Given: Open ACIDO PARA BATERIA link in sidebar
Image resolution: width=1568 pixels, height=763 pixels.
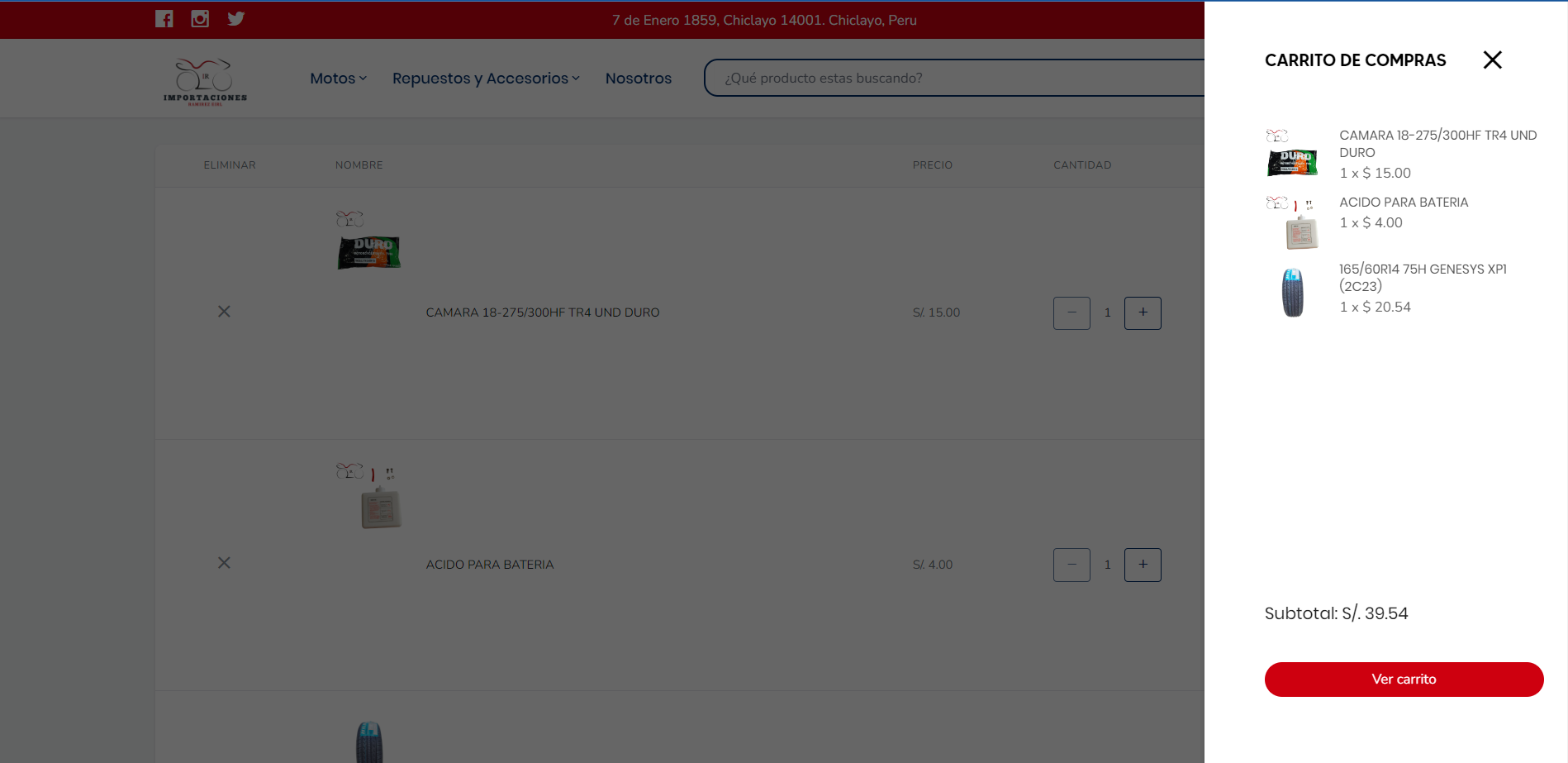Looking at the screenshot, I should pyautogui.click(x=1404, y=203).
